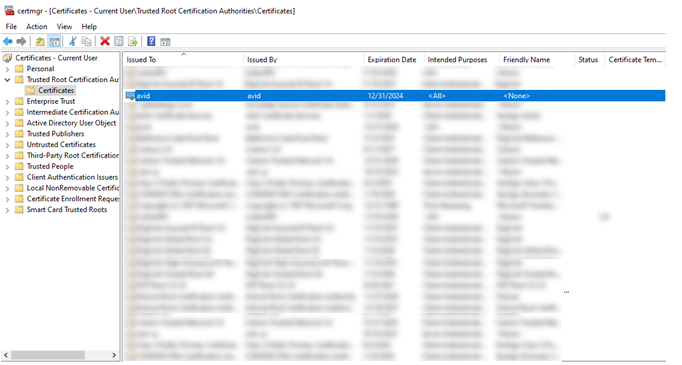Click the 12/31/2024 expiration date cell

click(385, 96)
